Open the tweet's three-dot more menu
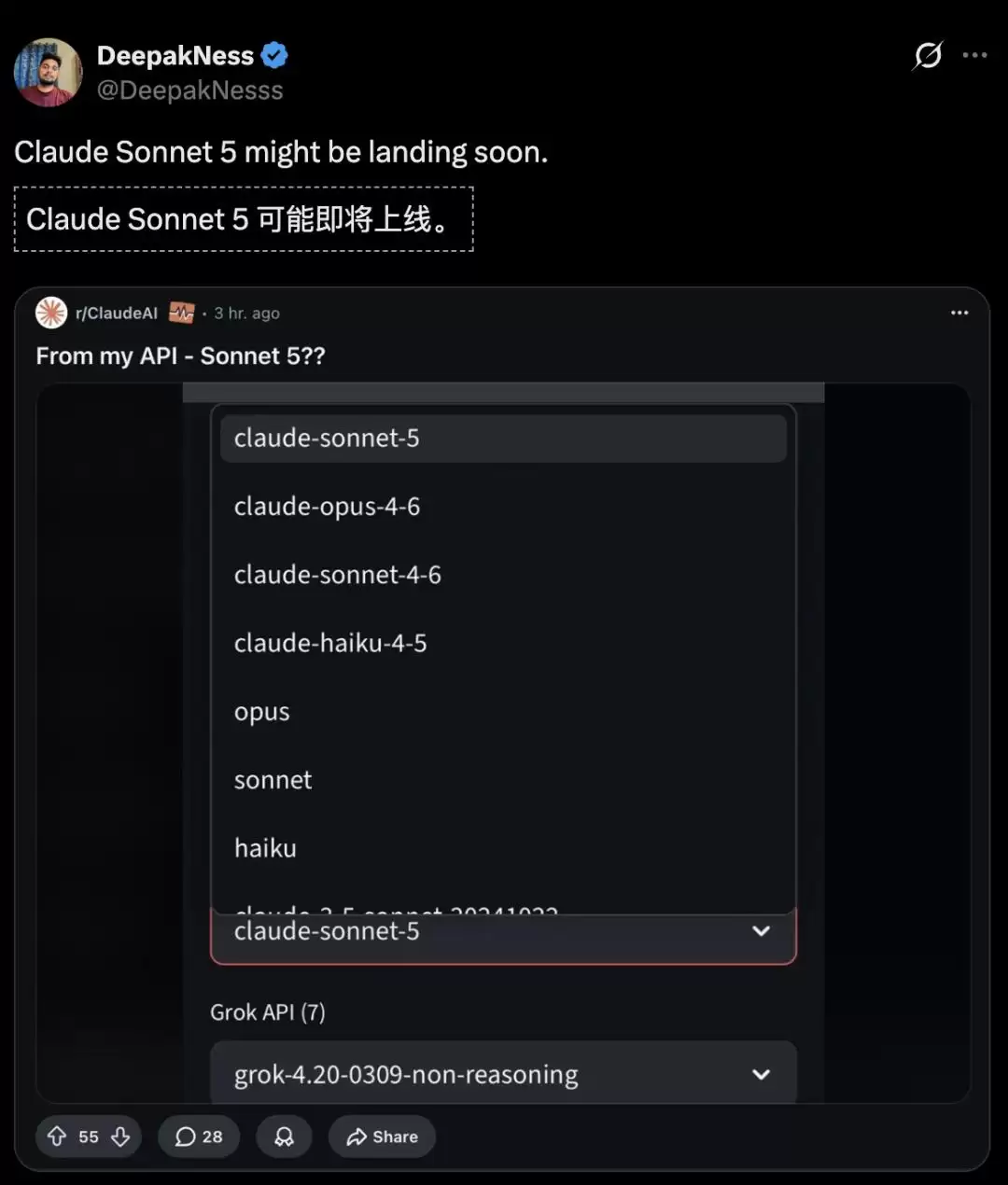The height and width of the screenshot is (1185, 1008). point(974,56)
